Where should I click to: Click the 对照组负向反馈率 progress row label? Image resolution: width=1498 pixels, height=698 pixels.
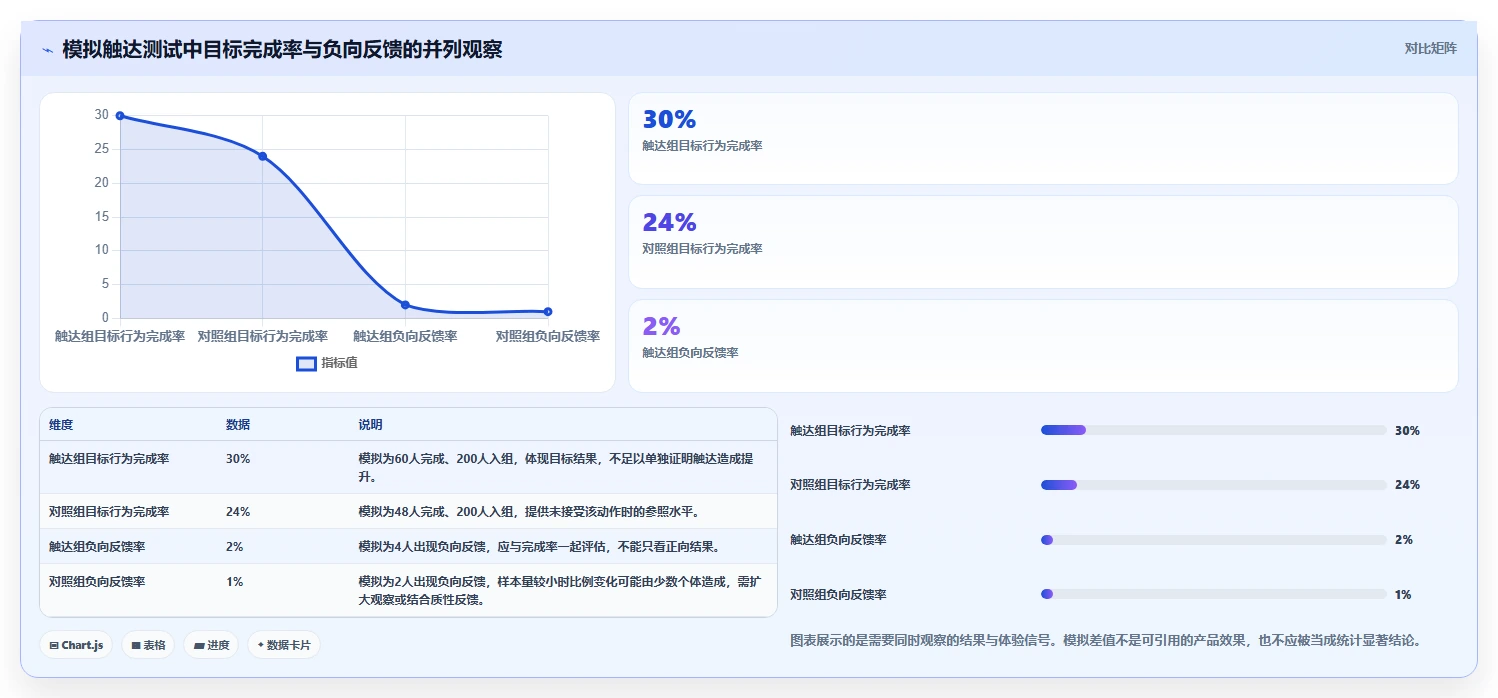[838, 595]
